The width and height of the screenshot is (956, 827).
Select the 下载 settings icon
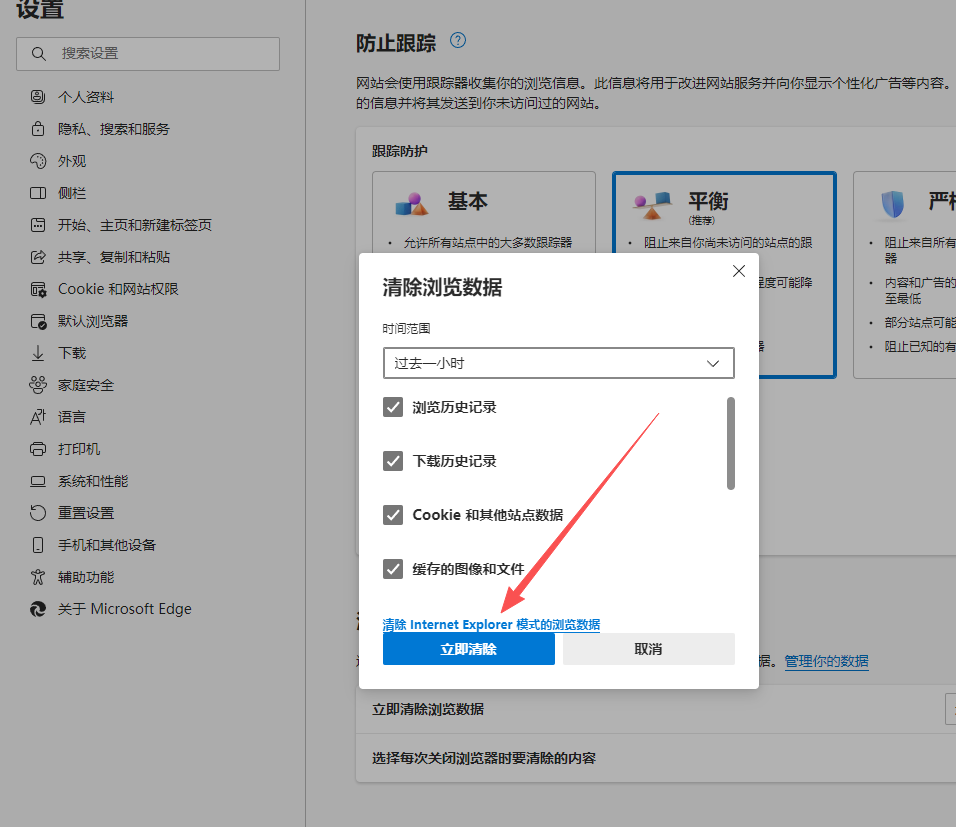coord(36,352)
